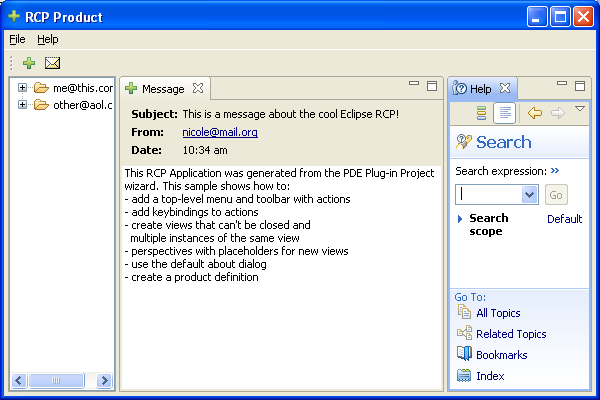Open the search expression dropdown arrow
This screenshot has width=600, height=400.
[x=530, y=194]
